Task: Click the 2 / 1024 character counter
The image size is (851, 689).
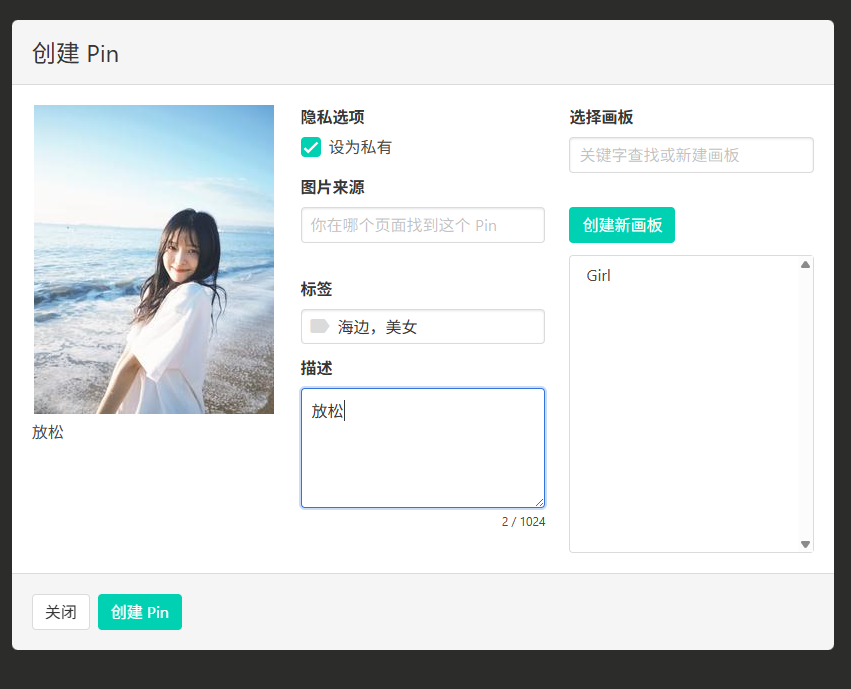Action: point(523,522)
